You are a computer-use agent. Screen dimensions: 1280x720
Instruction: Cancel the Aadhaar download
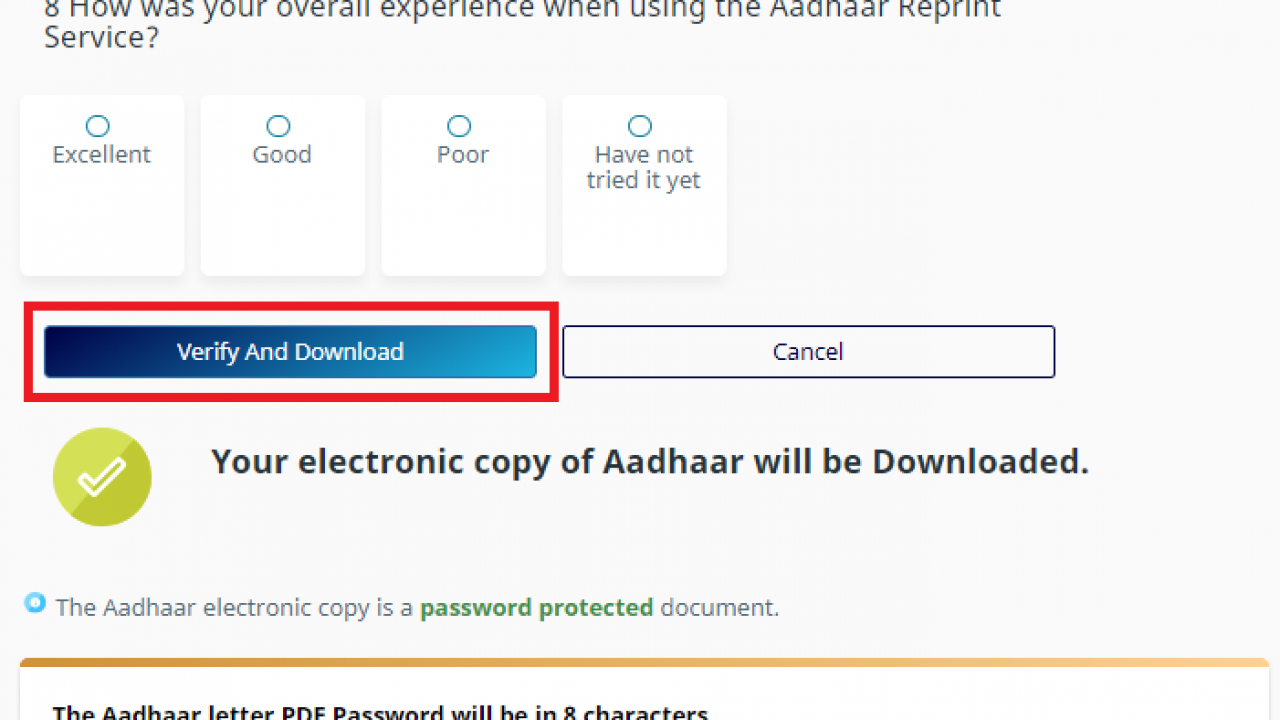click(808, 352)
